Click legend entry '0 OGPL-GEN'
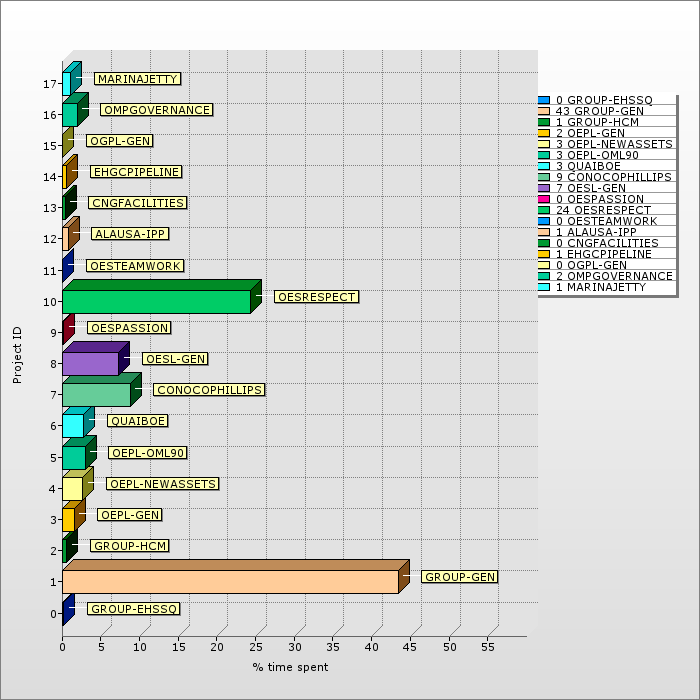 click(592, 265)
